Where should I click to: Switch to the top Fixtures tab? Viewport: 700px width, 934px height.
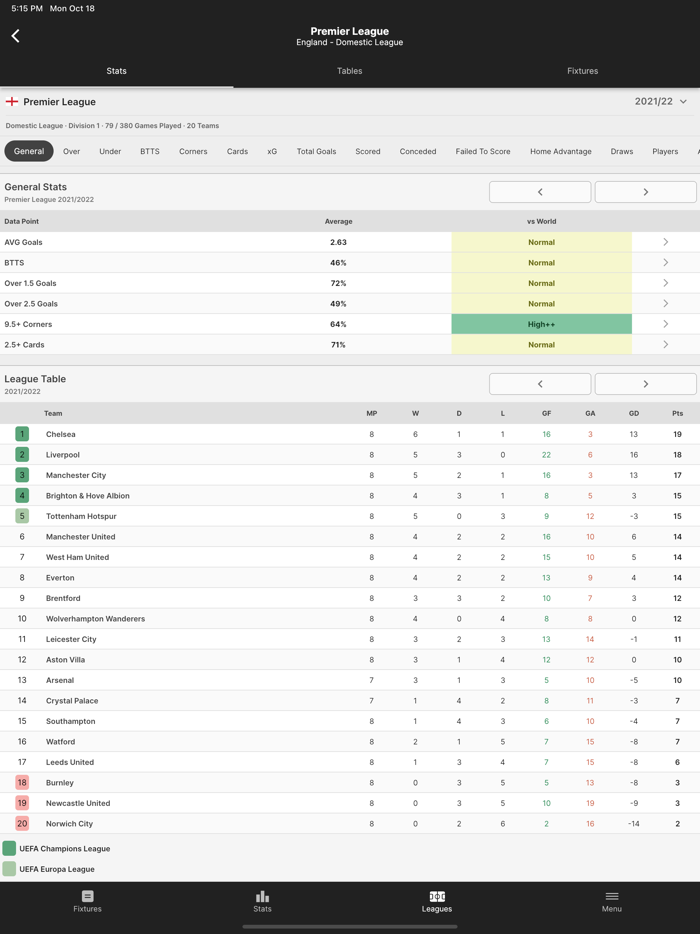coord(583,71)
